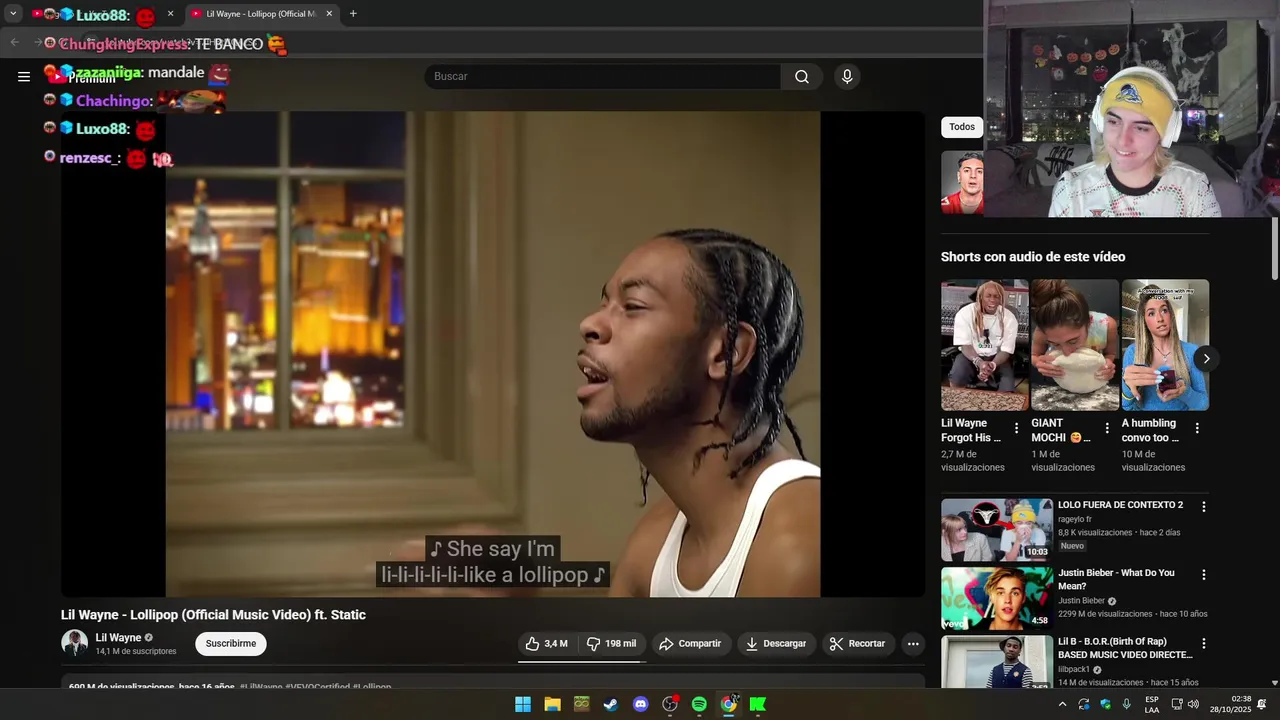Screen dimensions: 1280x720
Task: Open options for Lil B B.O.R. video
Action: [x=1204, y=643]
